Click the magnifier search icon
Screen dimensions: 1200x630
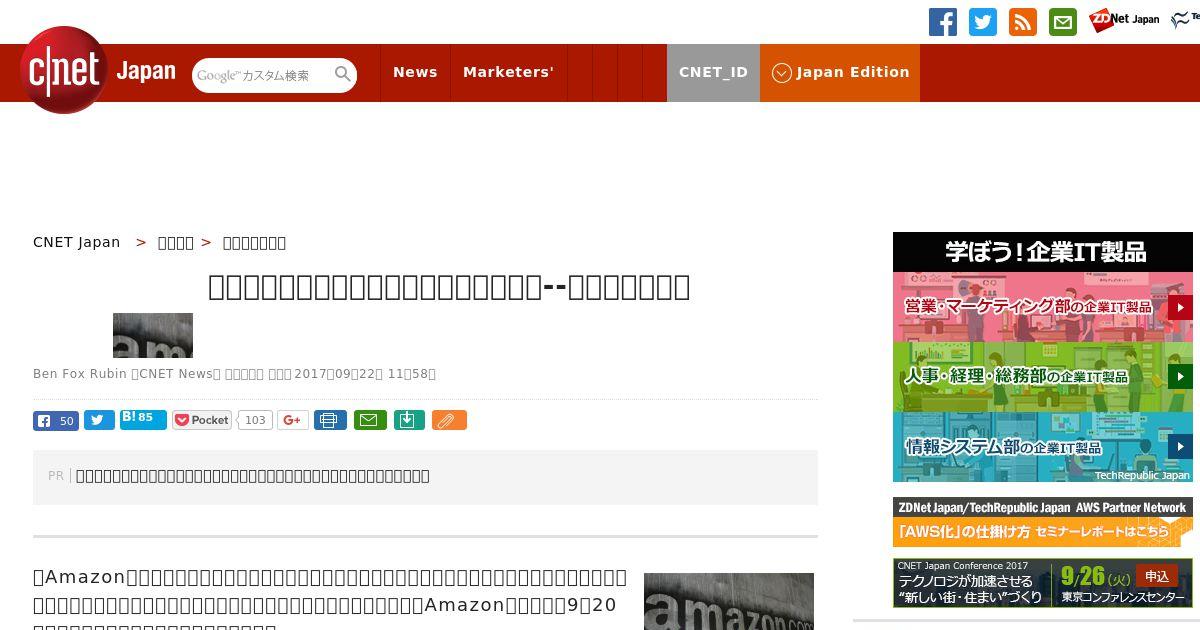343,74
